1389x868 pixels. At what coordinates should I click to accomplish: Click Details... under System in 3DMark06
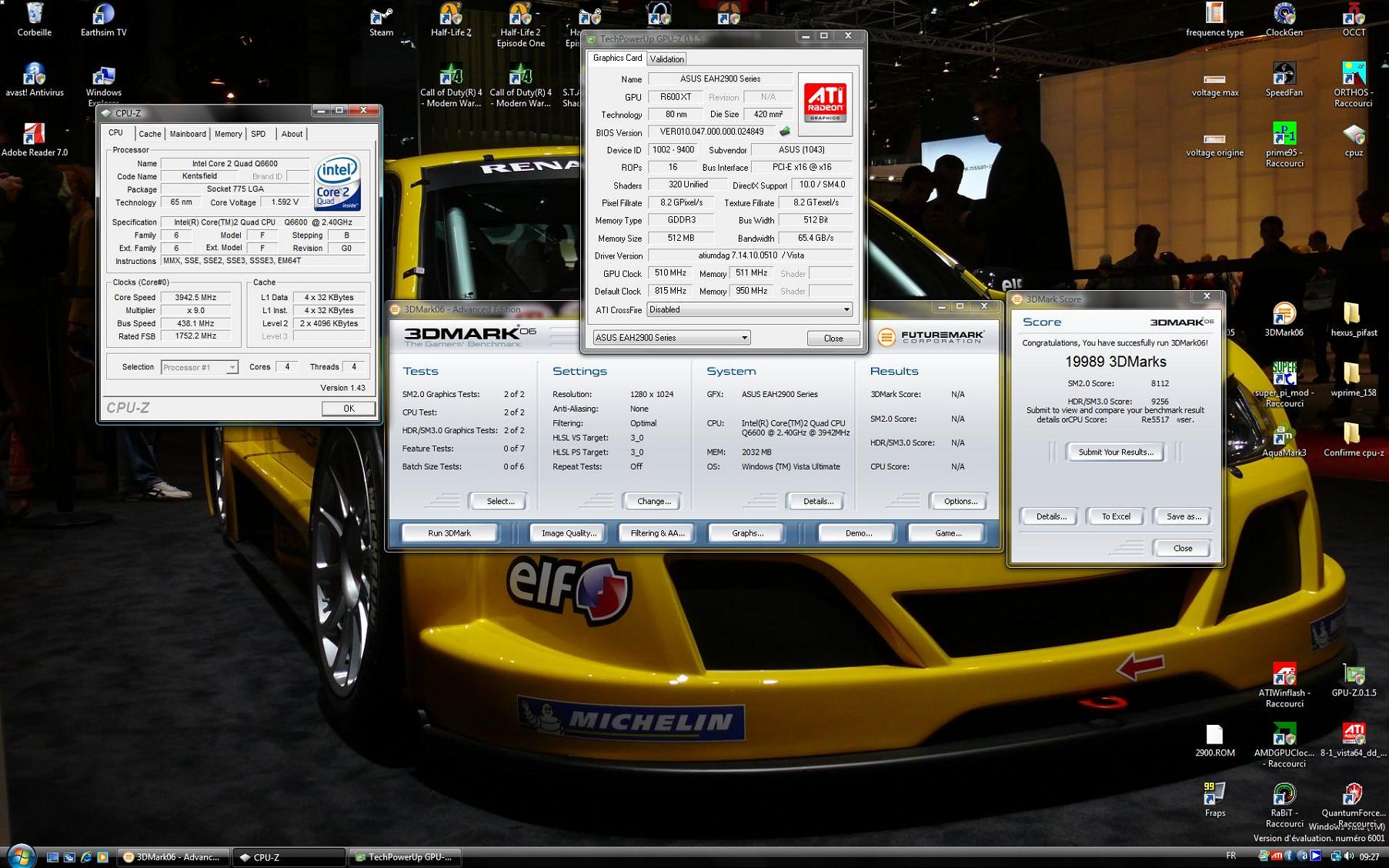(818, 502)
